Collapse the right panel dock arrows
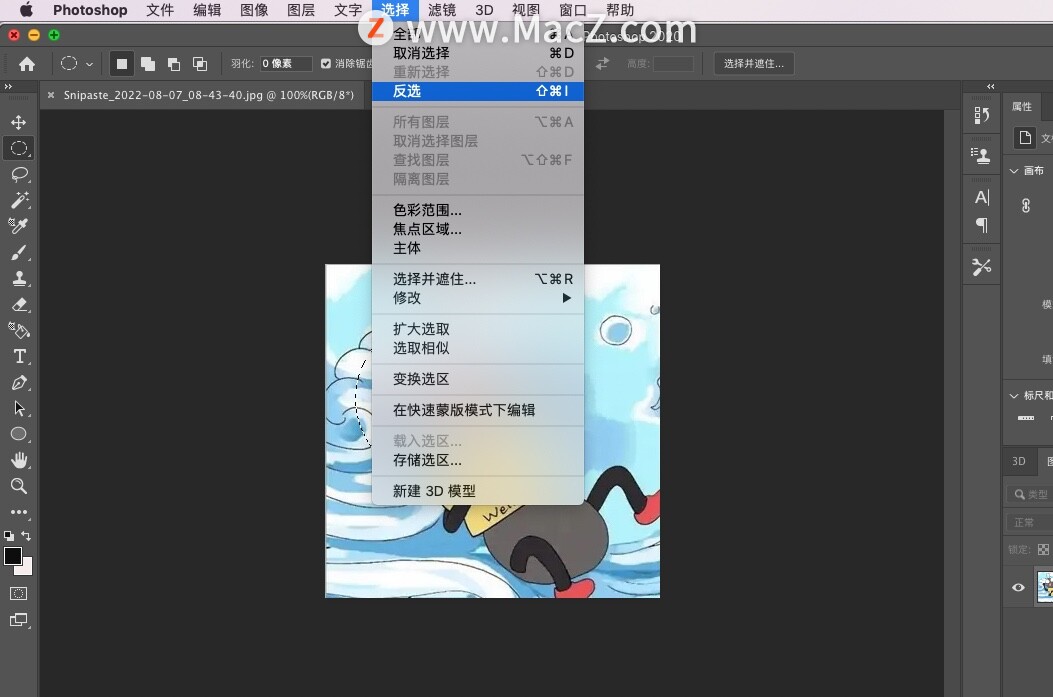The image size is (1053, 697). [991, 87]
